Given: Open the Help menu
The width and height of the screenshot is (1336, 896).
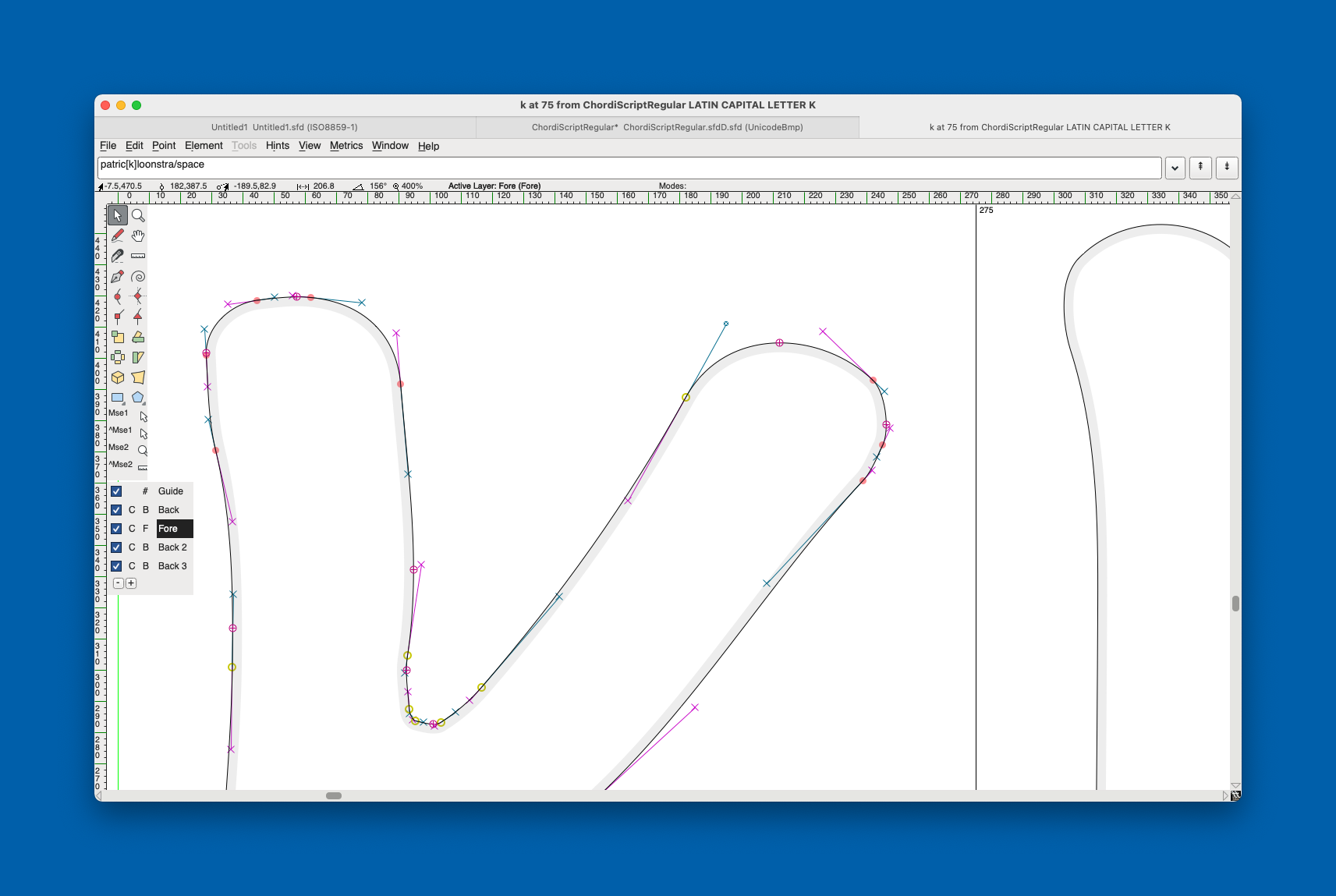Looking at the screenshot, I should [x=428, y=146].
